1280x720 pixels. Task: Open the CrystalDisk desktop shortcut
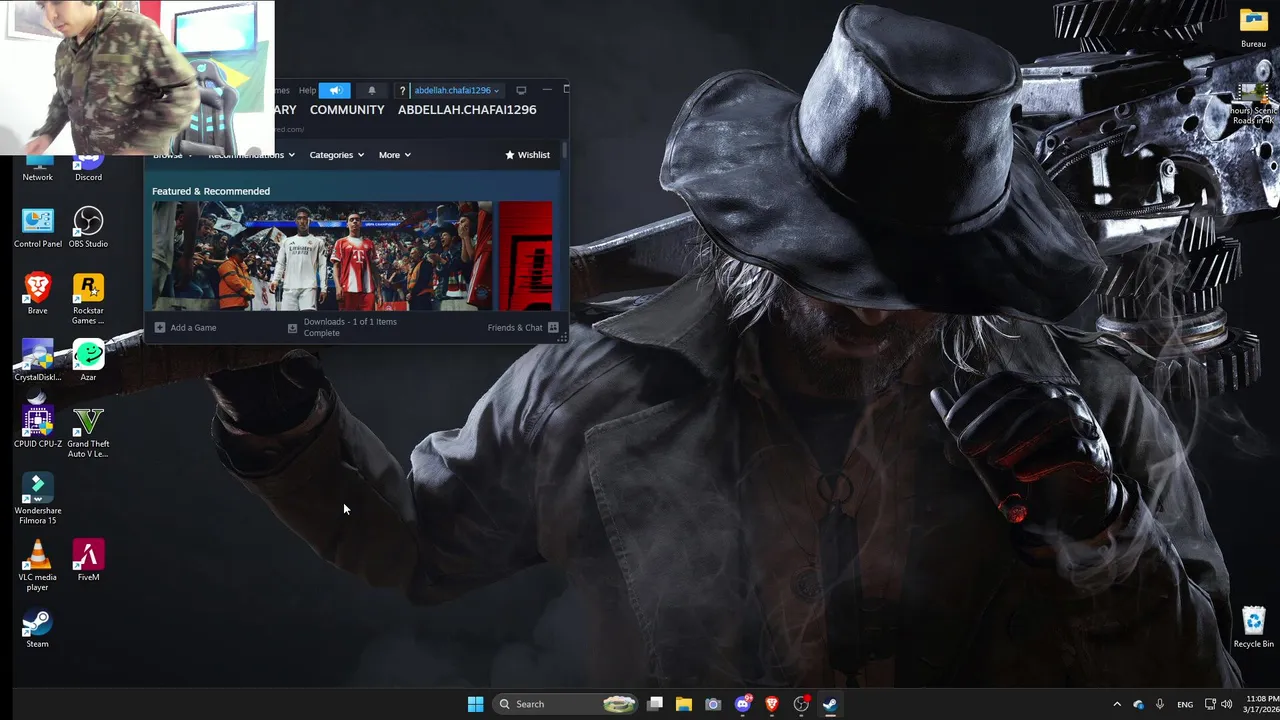[38, 360]
